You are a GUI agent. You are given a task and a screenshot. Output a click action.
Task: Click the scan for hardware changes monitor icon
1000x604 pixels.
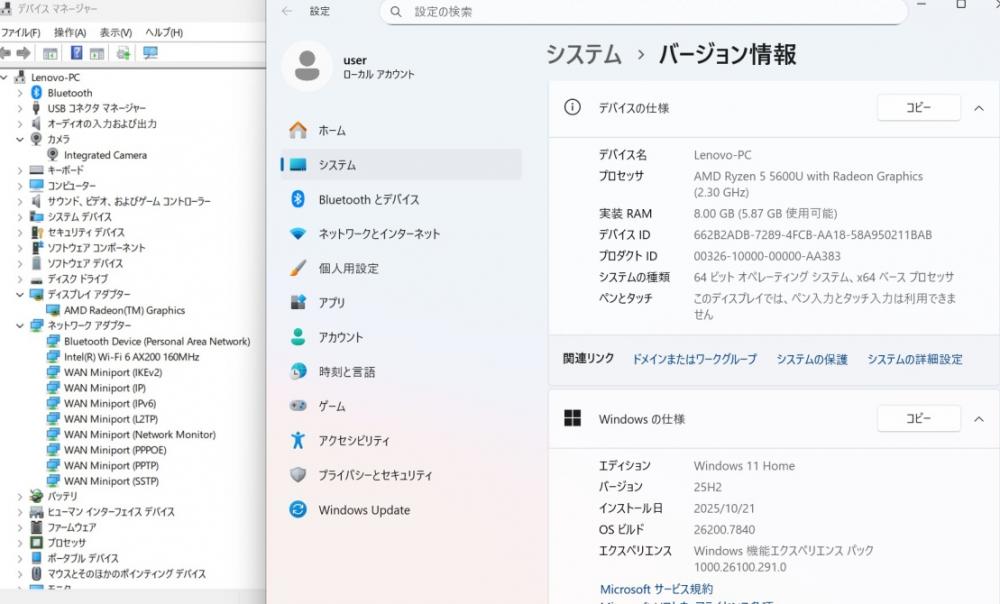coord(150,53)
